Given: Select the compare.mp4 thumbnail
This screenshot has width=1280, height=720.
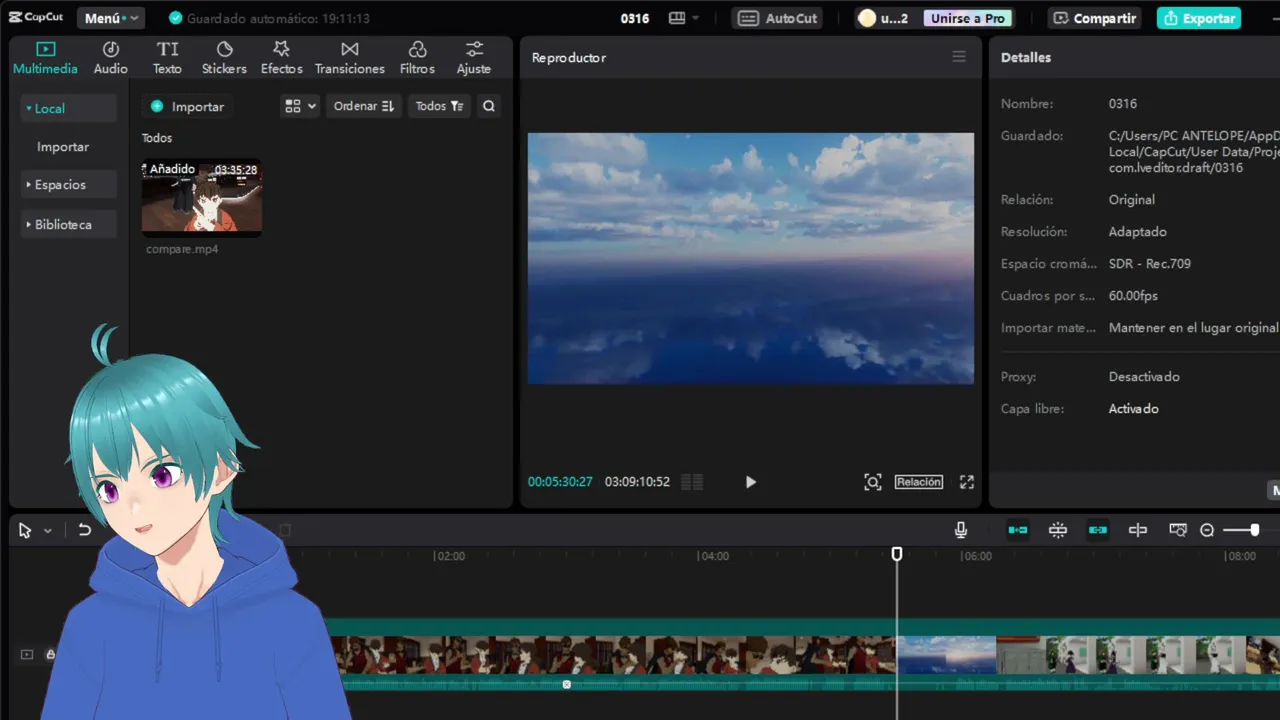Looking at the screenshot, I should 201,197.
